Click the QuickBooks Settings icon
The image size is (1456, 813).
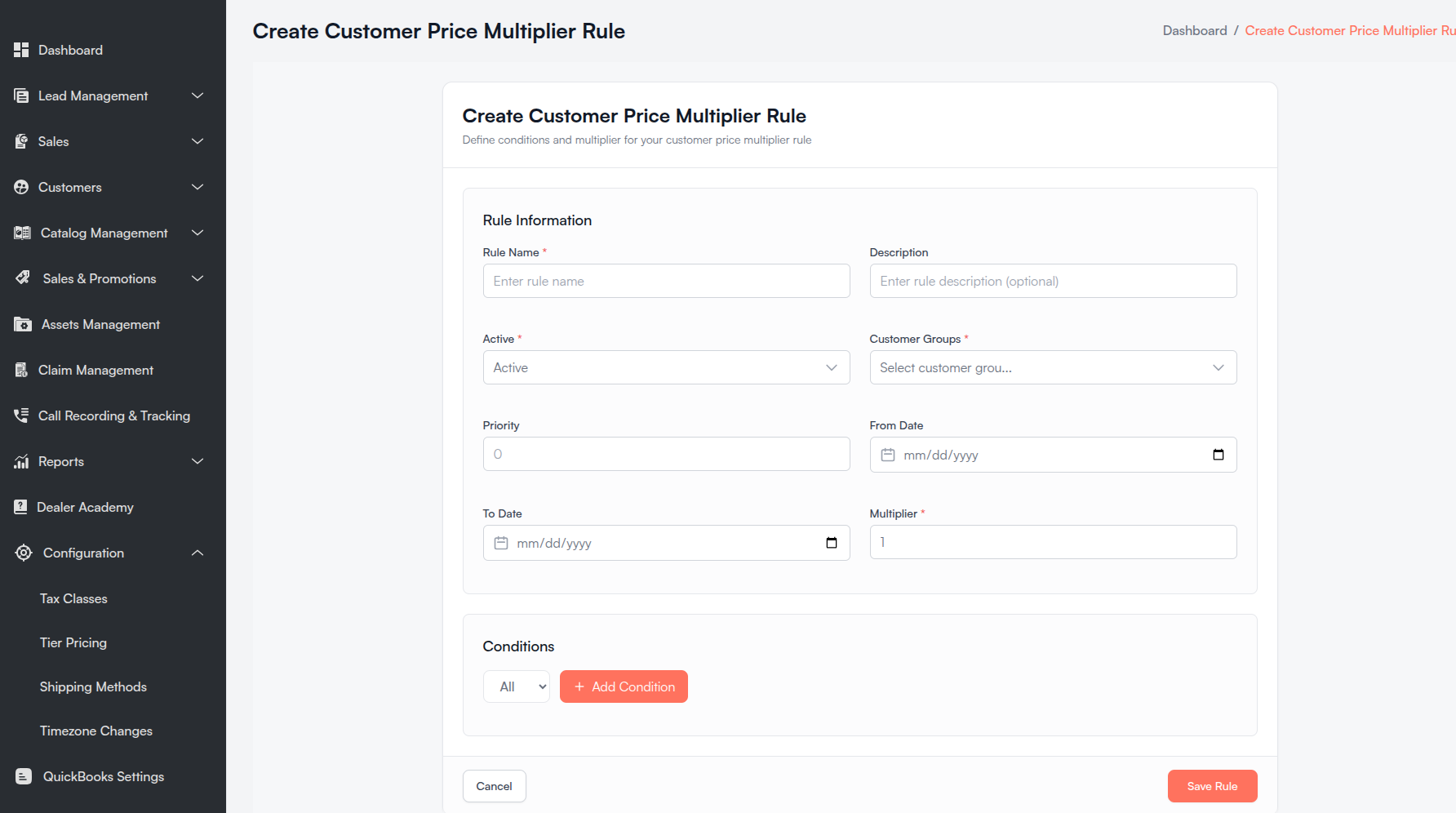(x=24, y=776)
